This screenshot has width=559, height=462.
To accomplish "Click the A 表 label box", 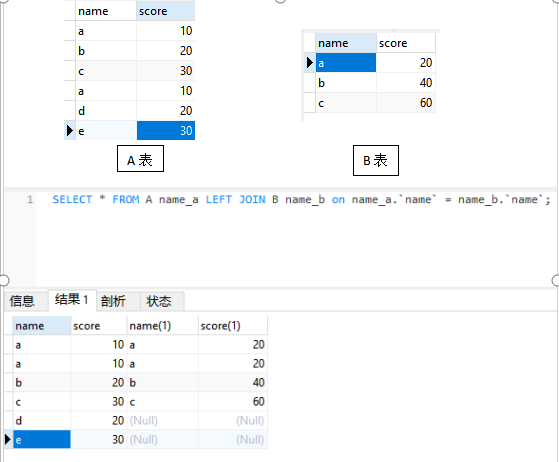I will click(140, 159).
